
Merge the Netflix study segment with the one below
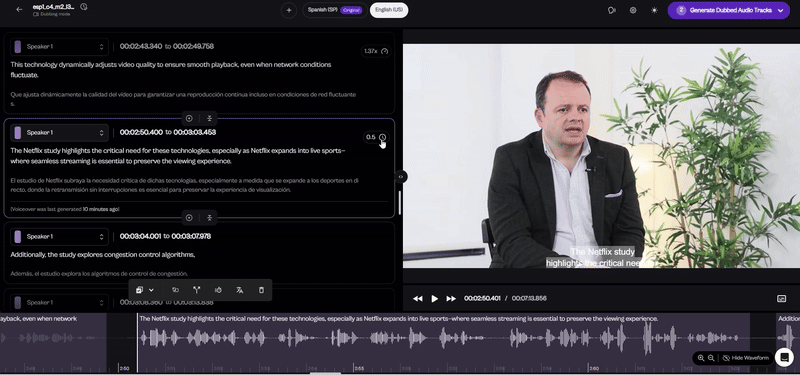(209, 218)
